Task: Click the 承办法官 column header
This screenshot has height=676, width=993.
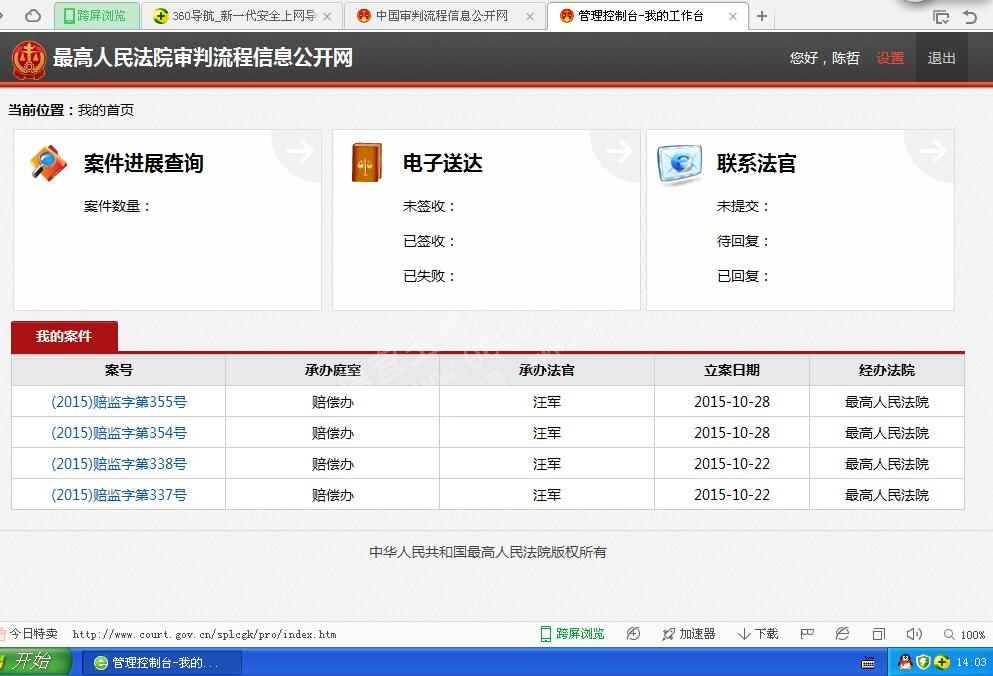Action: click(547, 371)
